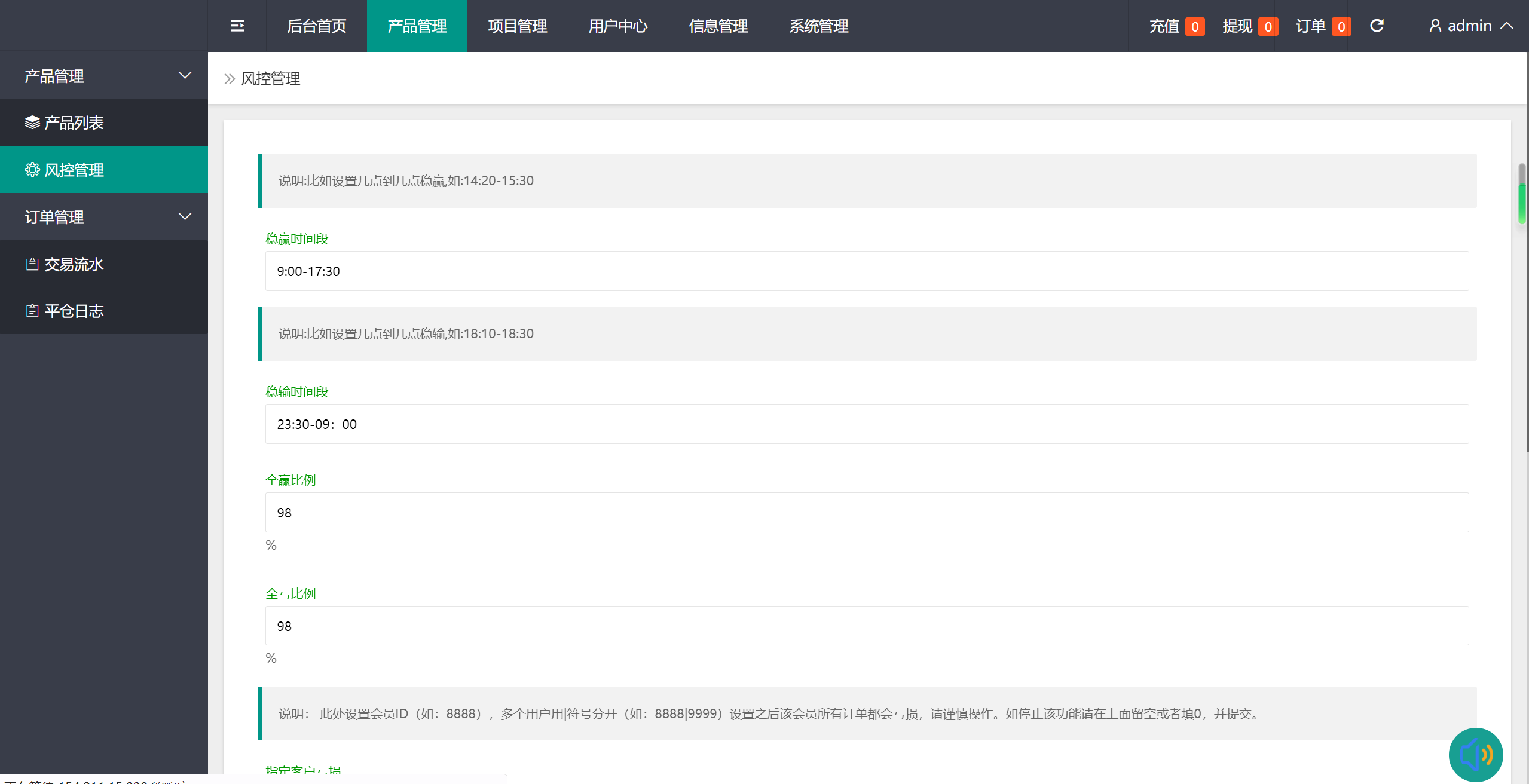Viewport: 1529px width, 784px height.
Task: Click the admin user profile icon
Action: (1435, 26)
